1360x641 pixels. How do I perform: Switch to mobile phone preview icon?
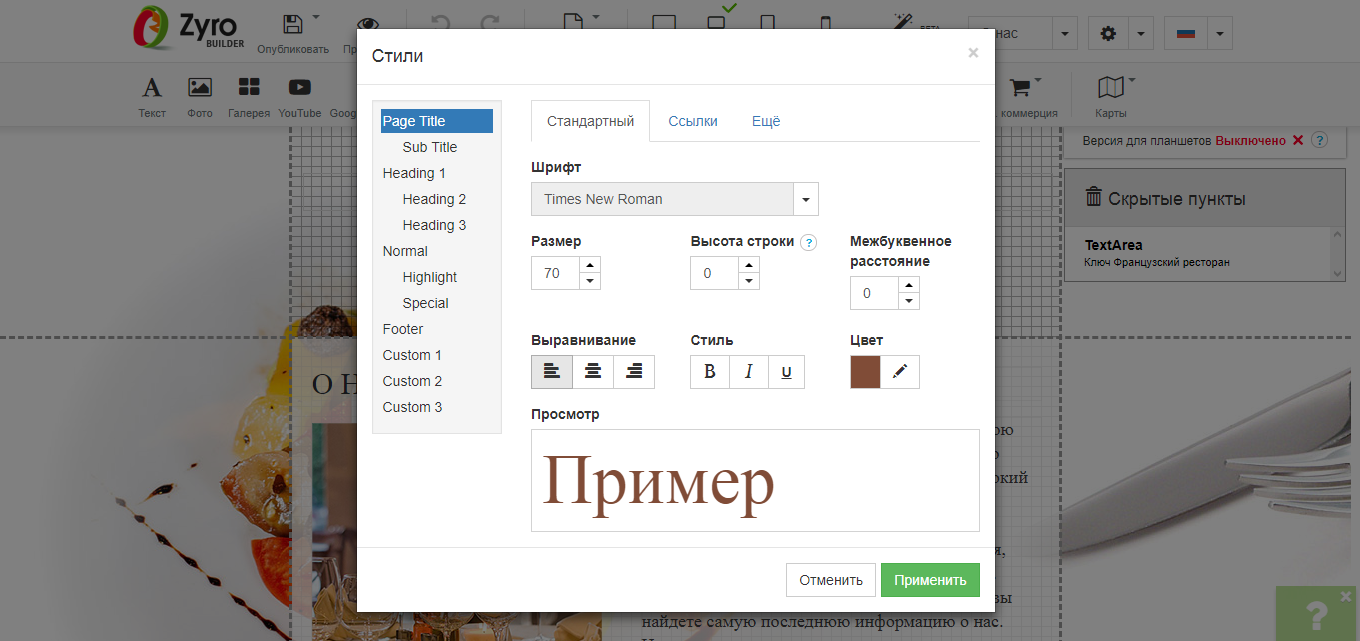point(826,18)
